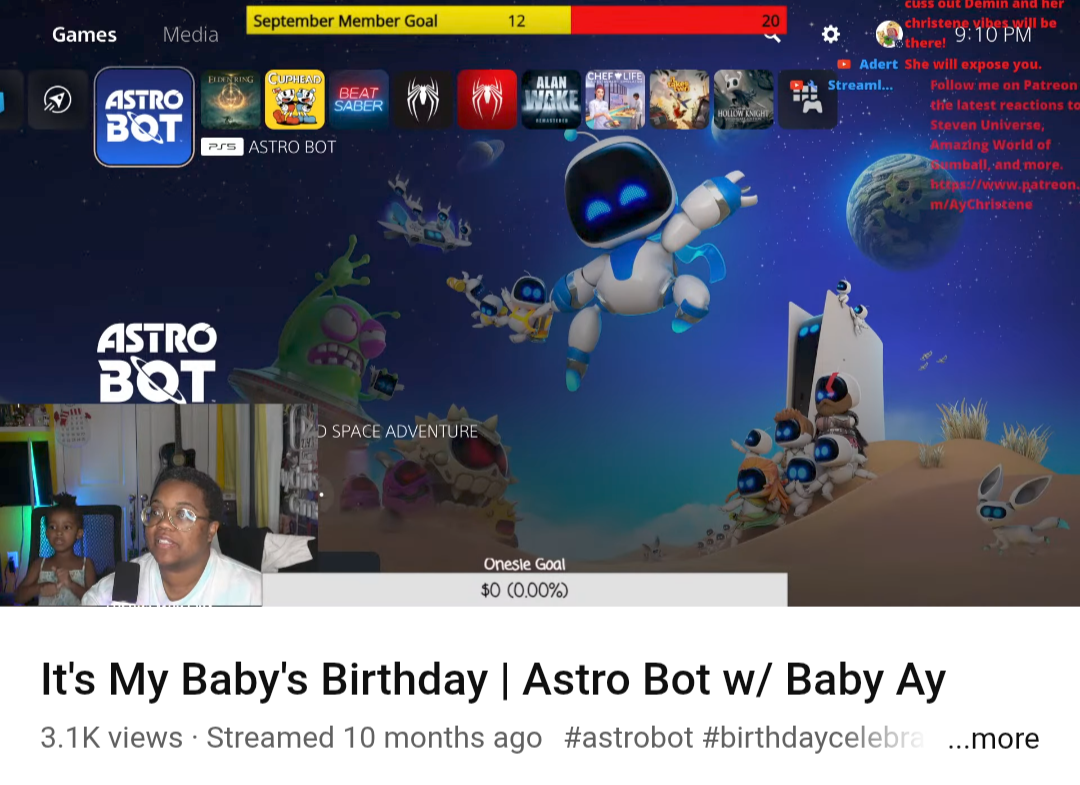Switch to the Media tab
The width and height of the screenshot is (1080, 785).
[x=191, y=34]
